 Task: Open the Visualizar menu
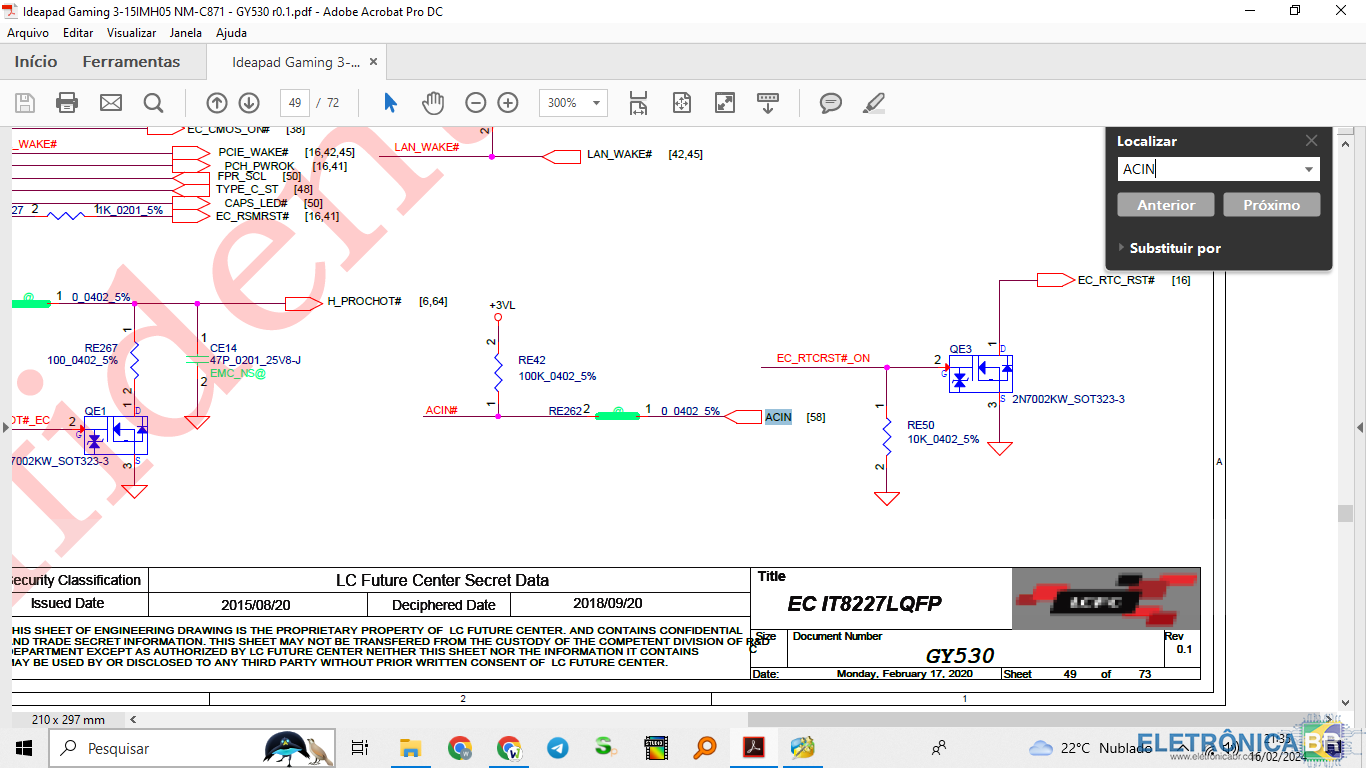click(x=131, y=32)
